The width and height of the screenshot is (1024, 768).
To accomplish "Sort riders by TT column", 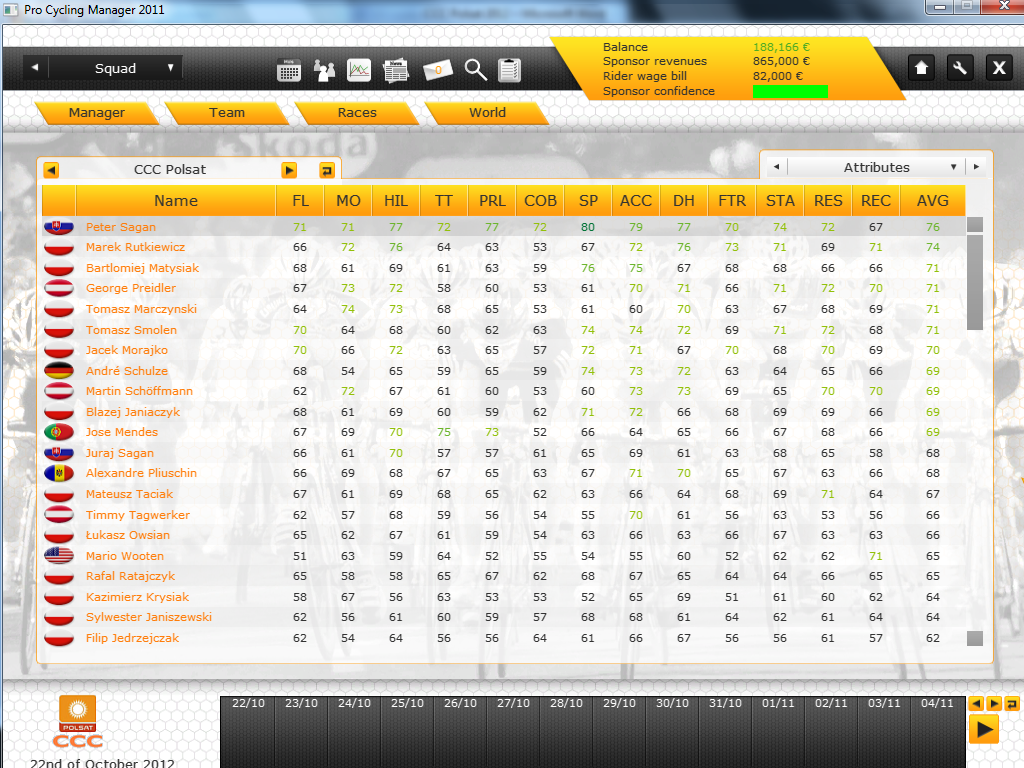I will pyautogui.click(x=444, y=200).
